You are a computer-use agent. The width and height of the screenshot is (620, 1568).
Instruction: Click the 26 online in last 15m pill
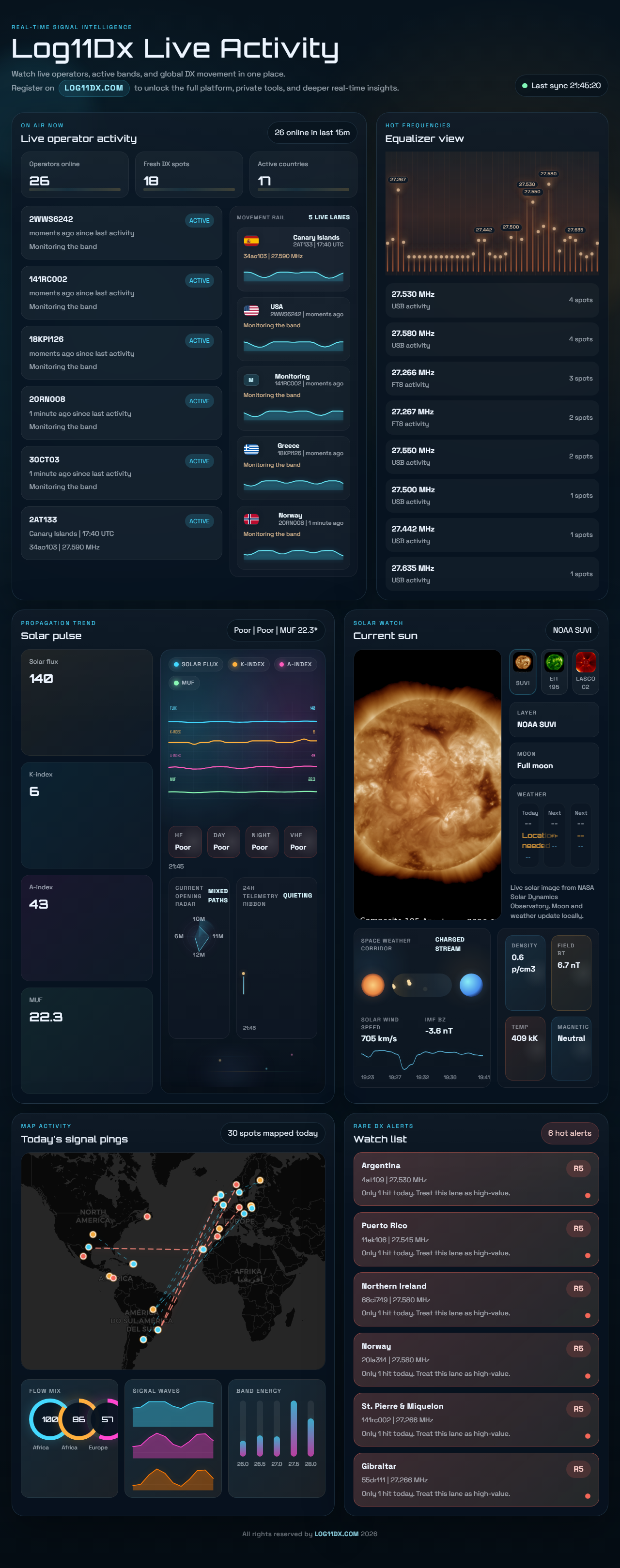pos(312,132)
